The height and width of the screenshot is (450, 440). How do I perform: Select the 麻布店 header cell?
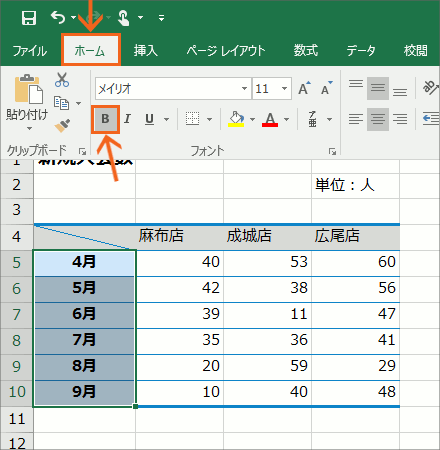[x=179, y=237]
